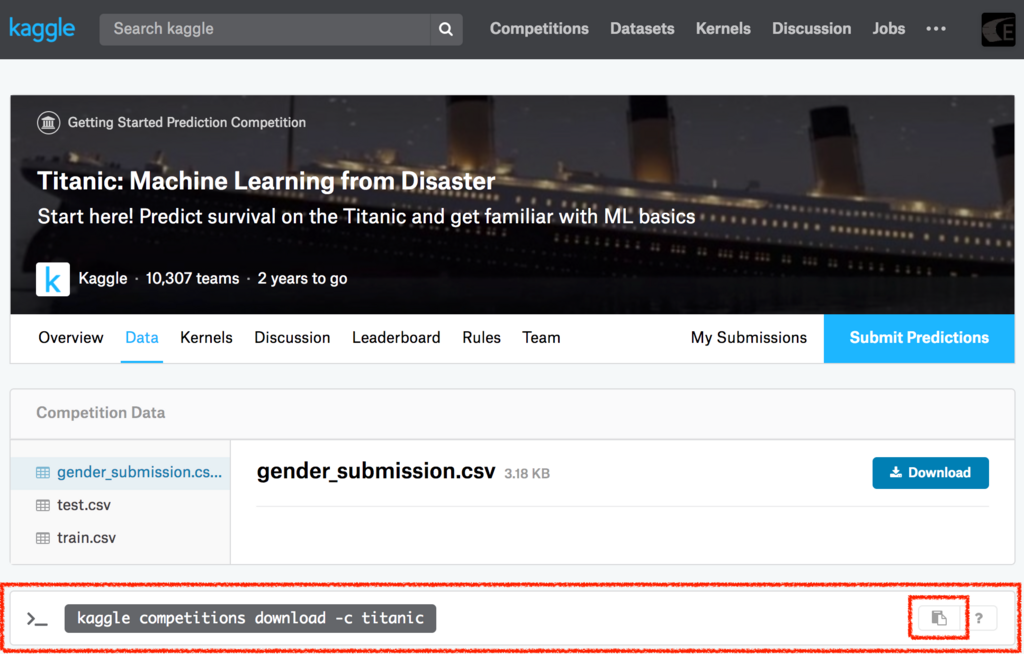Click the Submit Predictions button
The width and height of the screenshot is (1024, 654).
pyautogui.click(x=919, y=338)
